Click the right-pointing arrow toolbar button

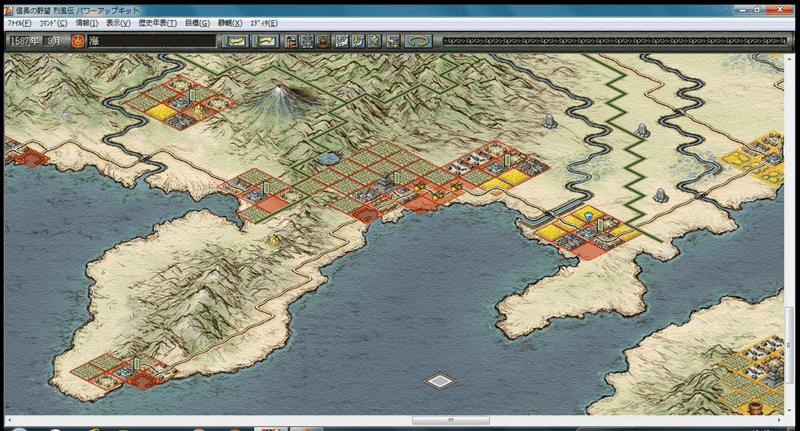(266, 41)
